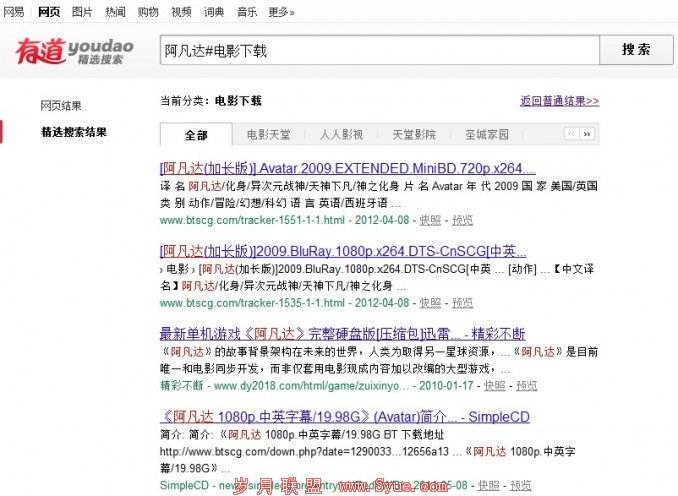Click the 搜索 search button
This screenshot has height=496, width=678.
tap(636, 50)
